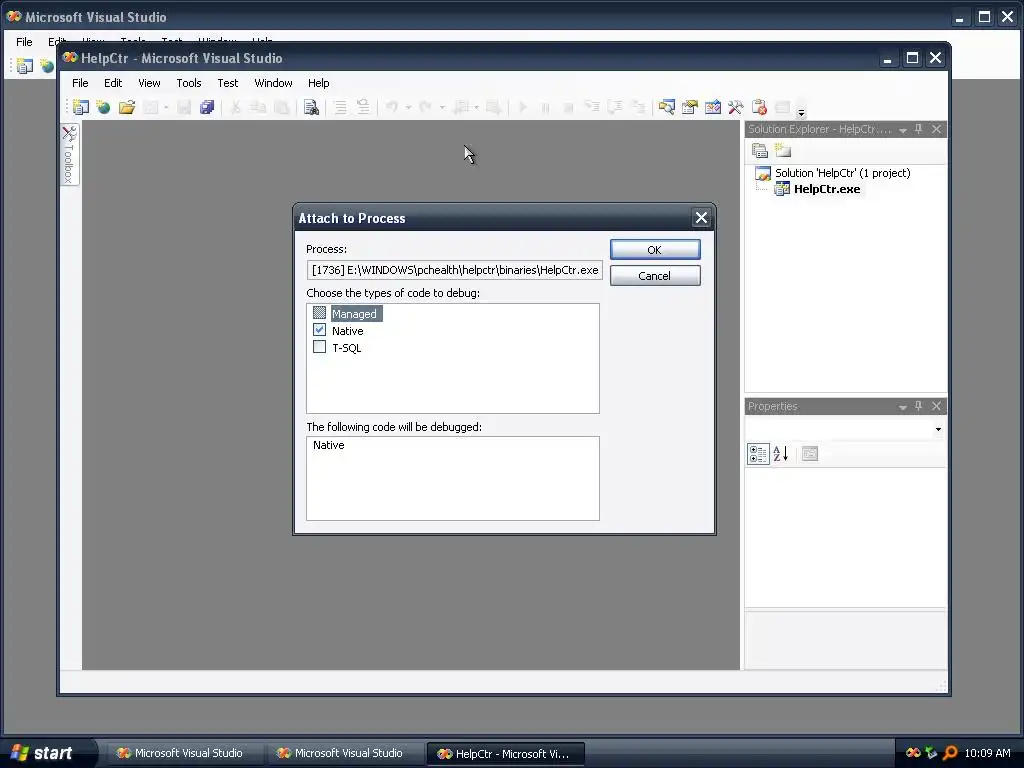Select Solution 'HelpCtr' tree node

coord(842,173)
